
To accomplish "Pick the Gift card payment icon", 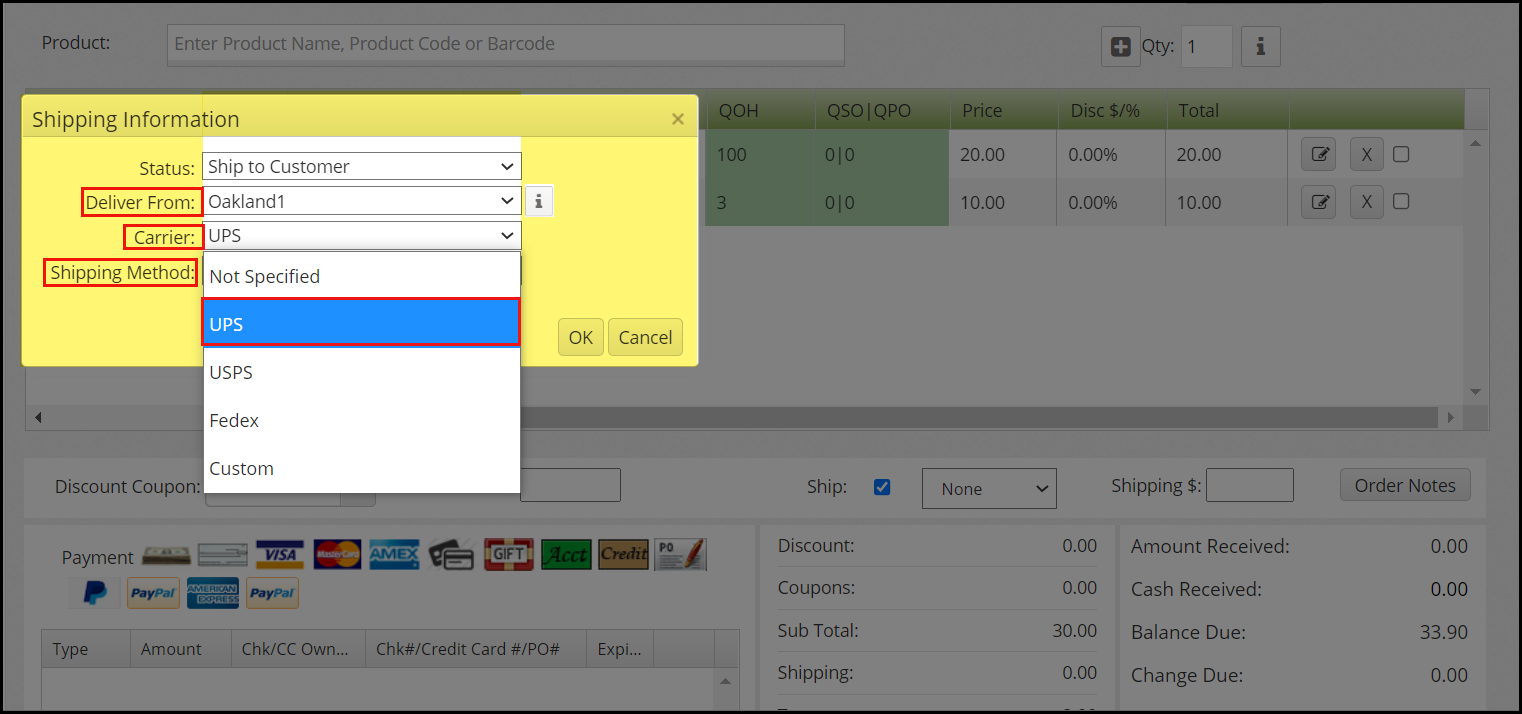I will pyautogui.click(x=509, y=554).
